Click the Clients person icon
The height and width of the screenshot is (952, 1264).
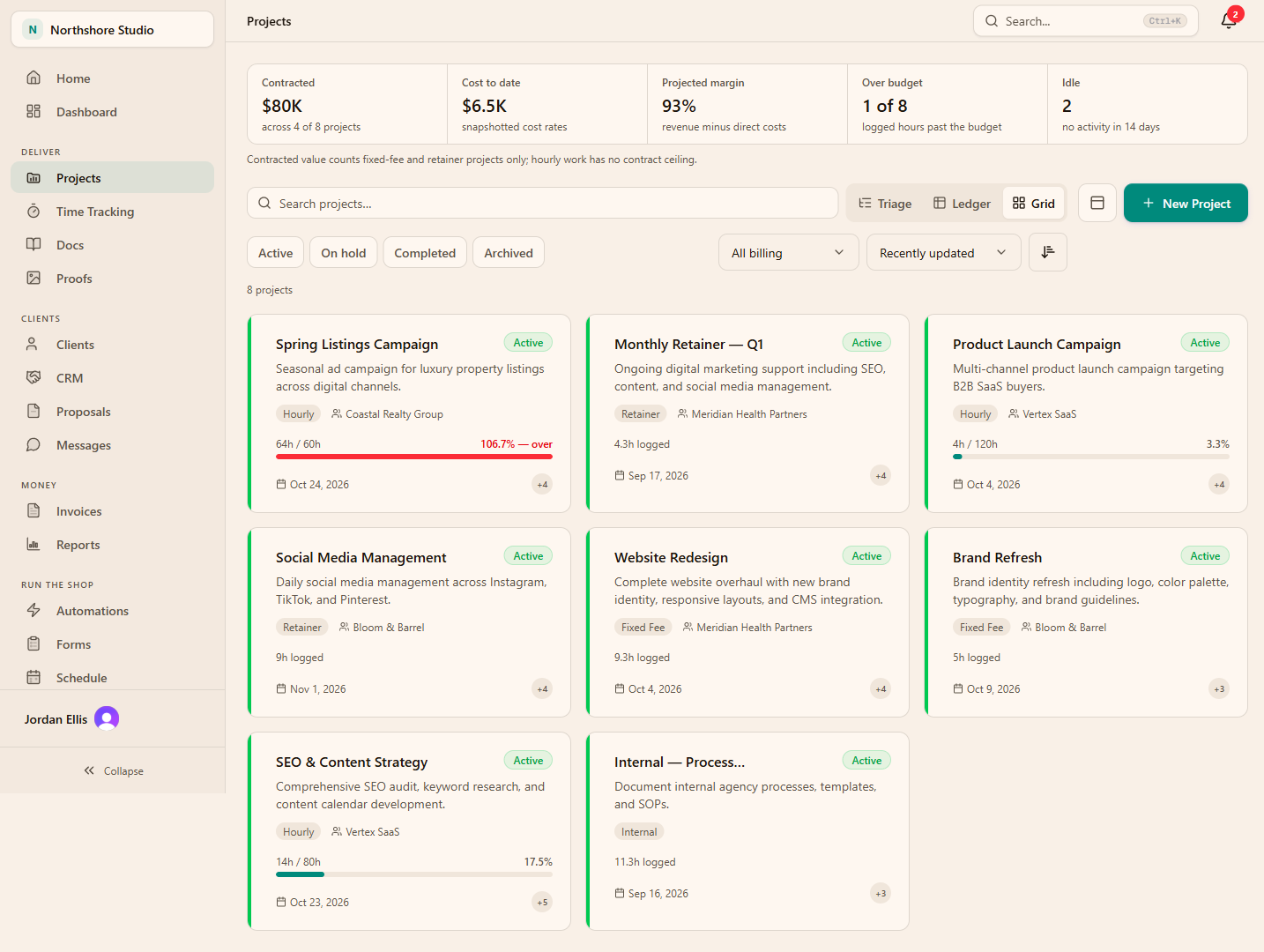tap(33, 344)
